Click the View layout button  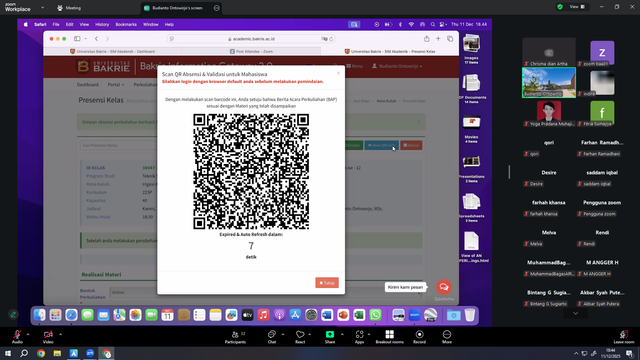pyautogui.click(x=577, y=7)
